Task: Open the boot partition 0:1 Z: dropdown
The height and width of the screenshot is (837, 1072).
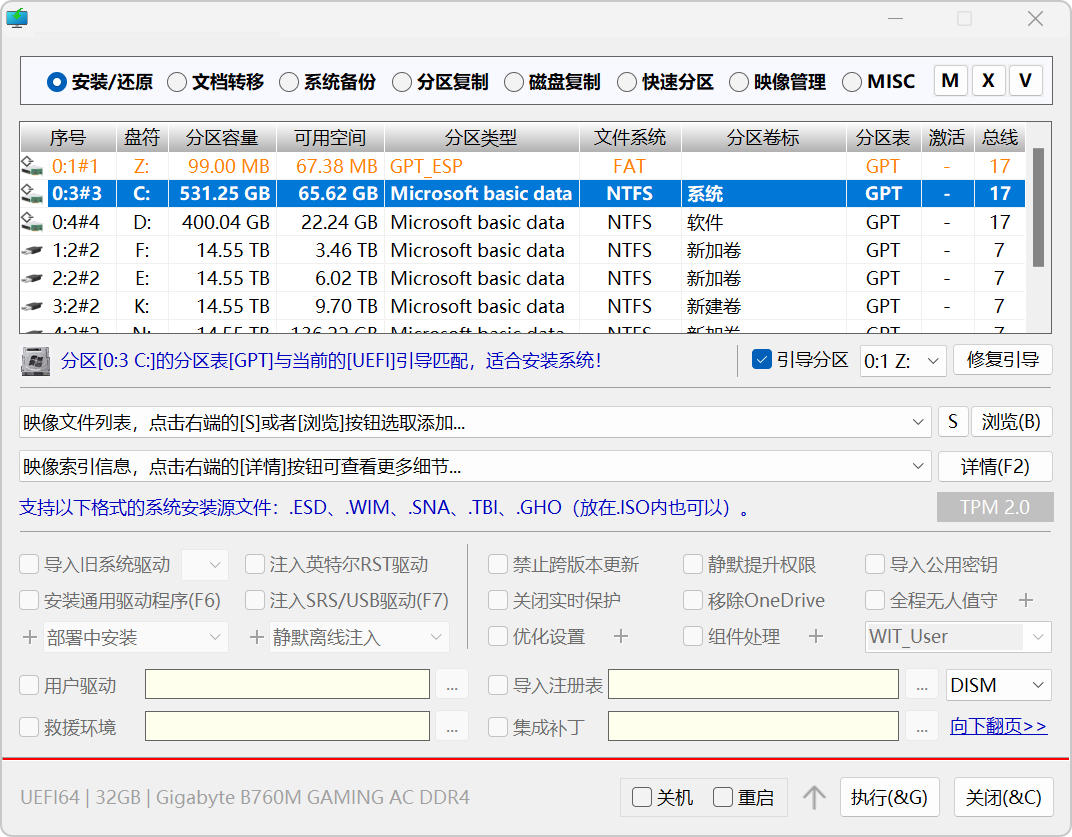Action: [903, 361]
